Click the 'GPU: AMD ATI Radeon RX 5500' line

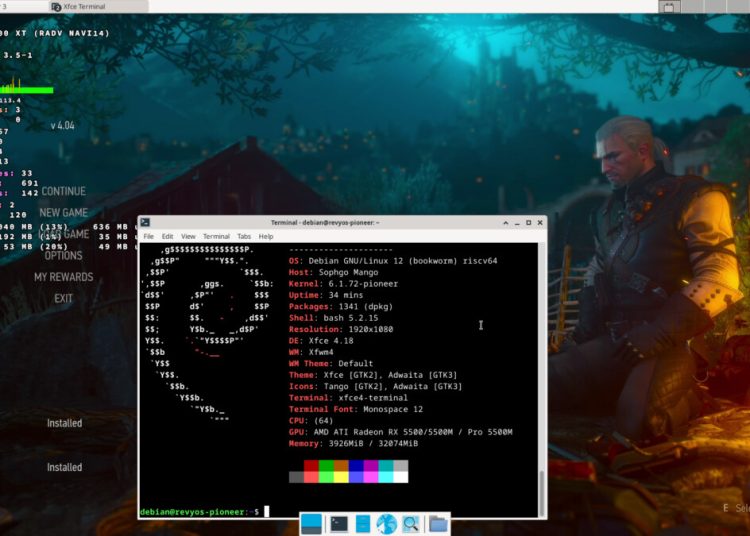point(401,432)
